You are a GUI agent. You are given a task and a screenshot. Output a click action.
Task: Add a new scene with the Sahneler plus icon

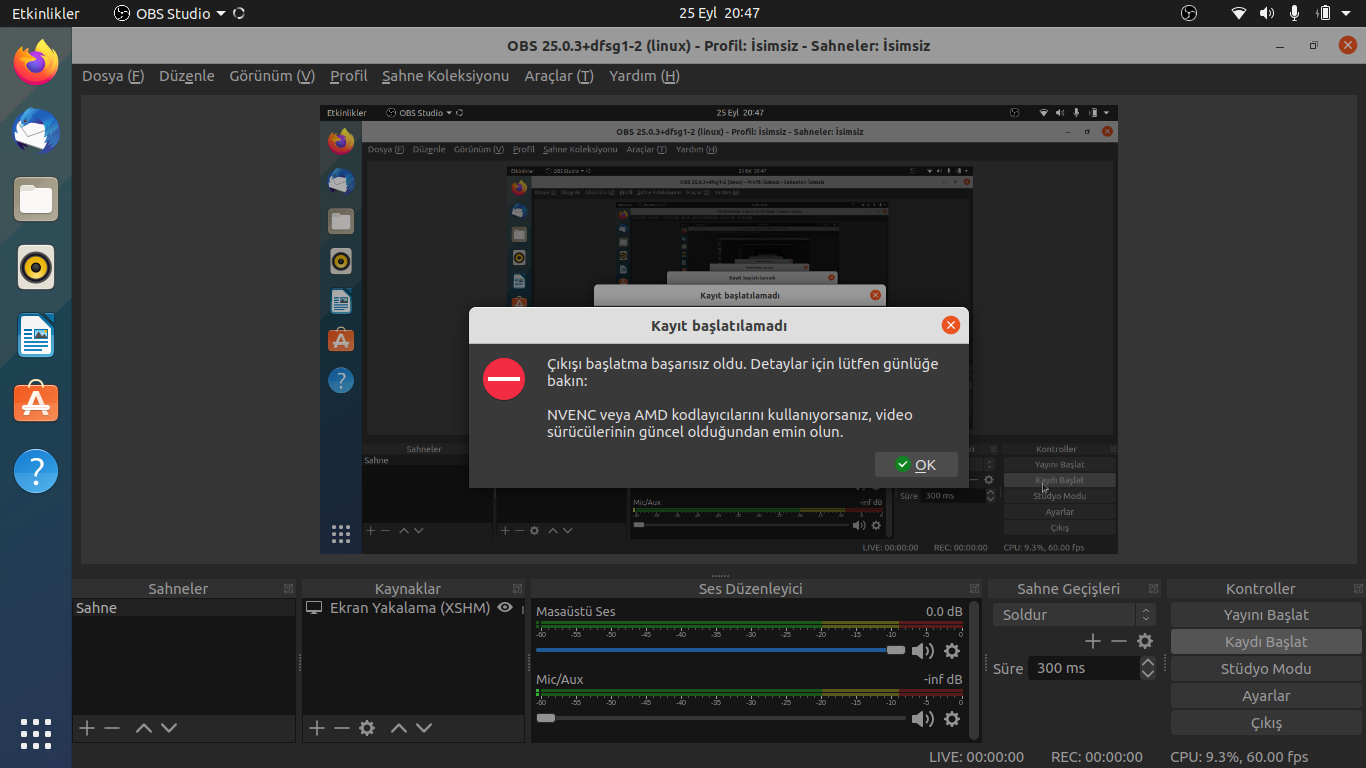[87, 728]
